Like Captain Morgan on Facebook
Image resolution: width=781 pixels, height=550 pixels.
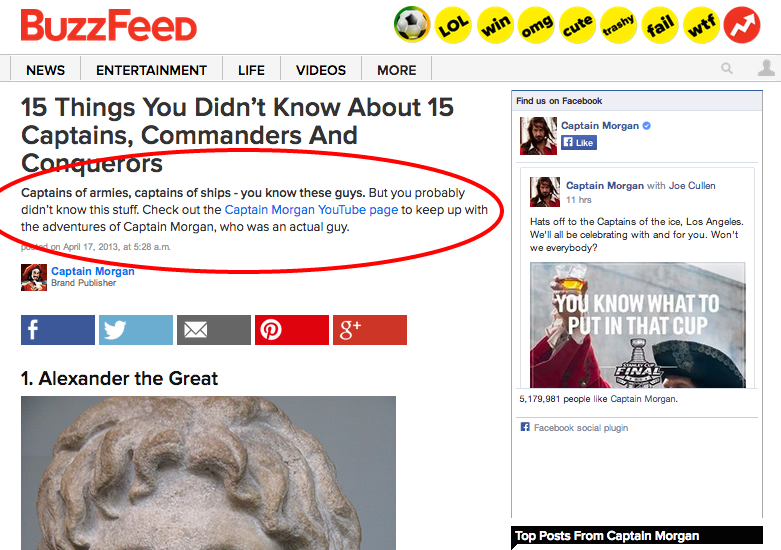579,143
